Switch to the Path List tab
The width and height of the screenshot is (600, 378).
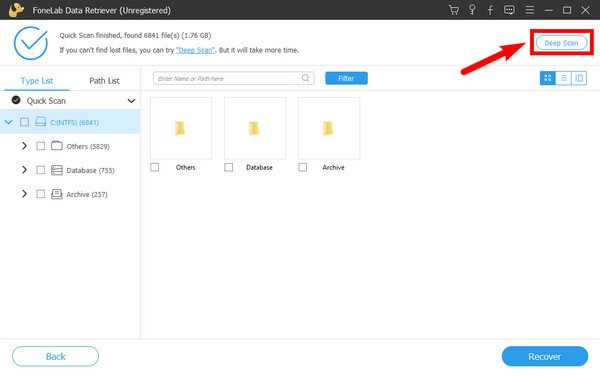(104, 81)
